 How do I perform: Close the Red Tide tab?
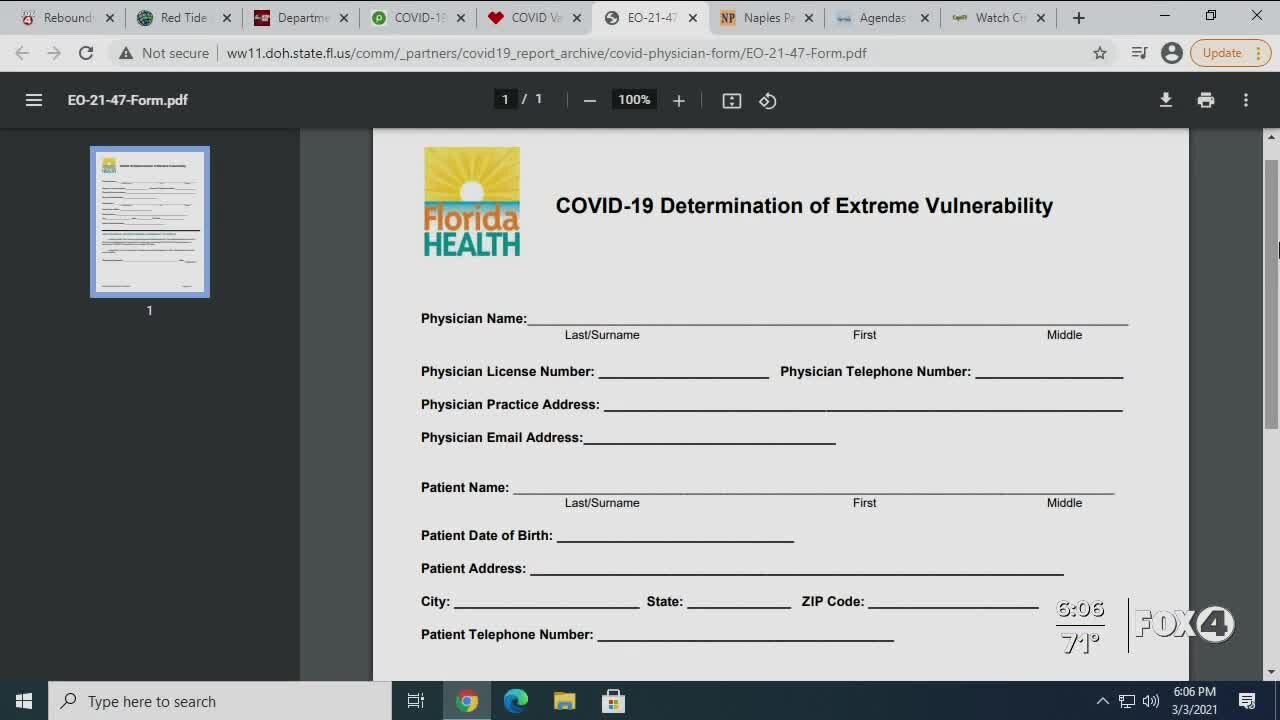point(226,18)
